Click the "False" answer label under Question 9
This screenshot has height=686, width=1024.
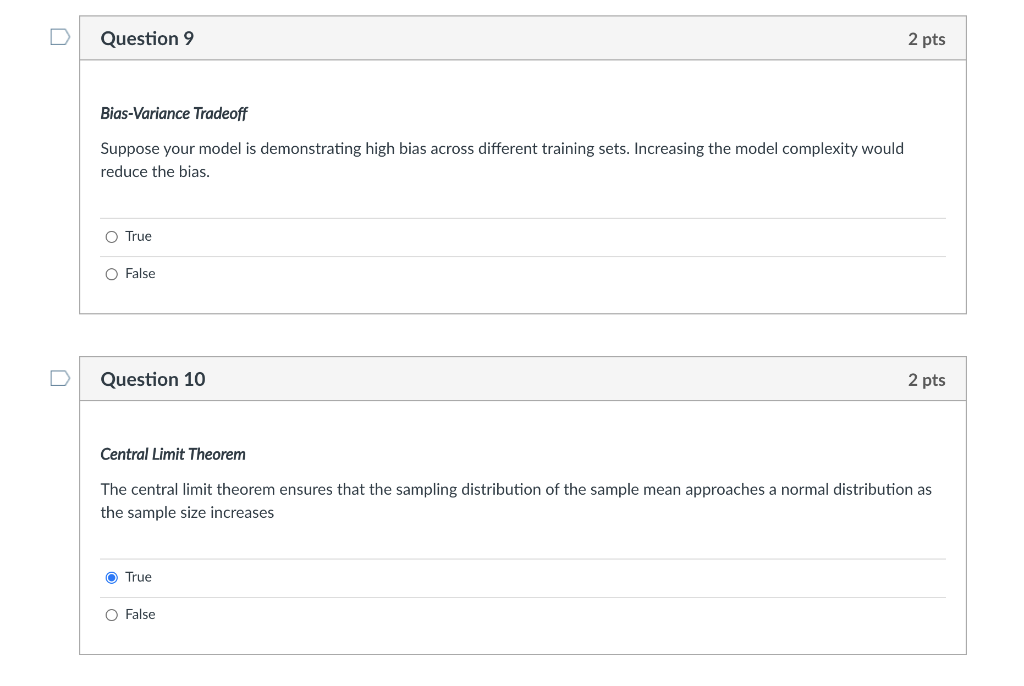pyautogui.click(x=140, y=273)
